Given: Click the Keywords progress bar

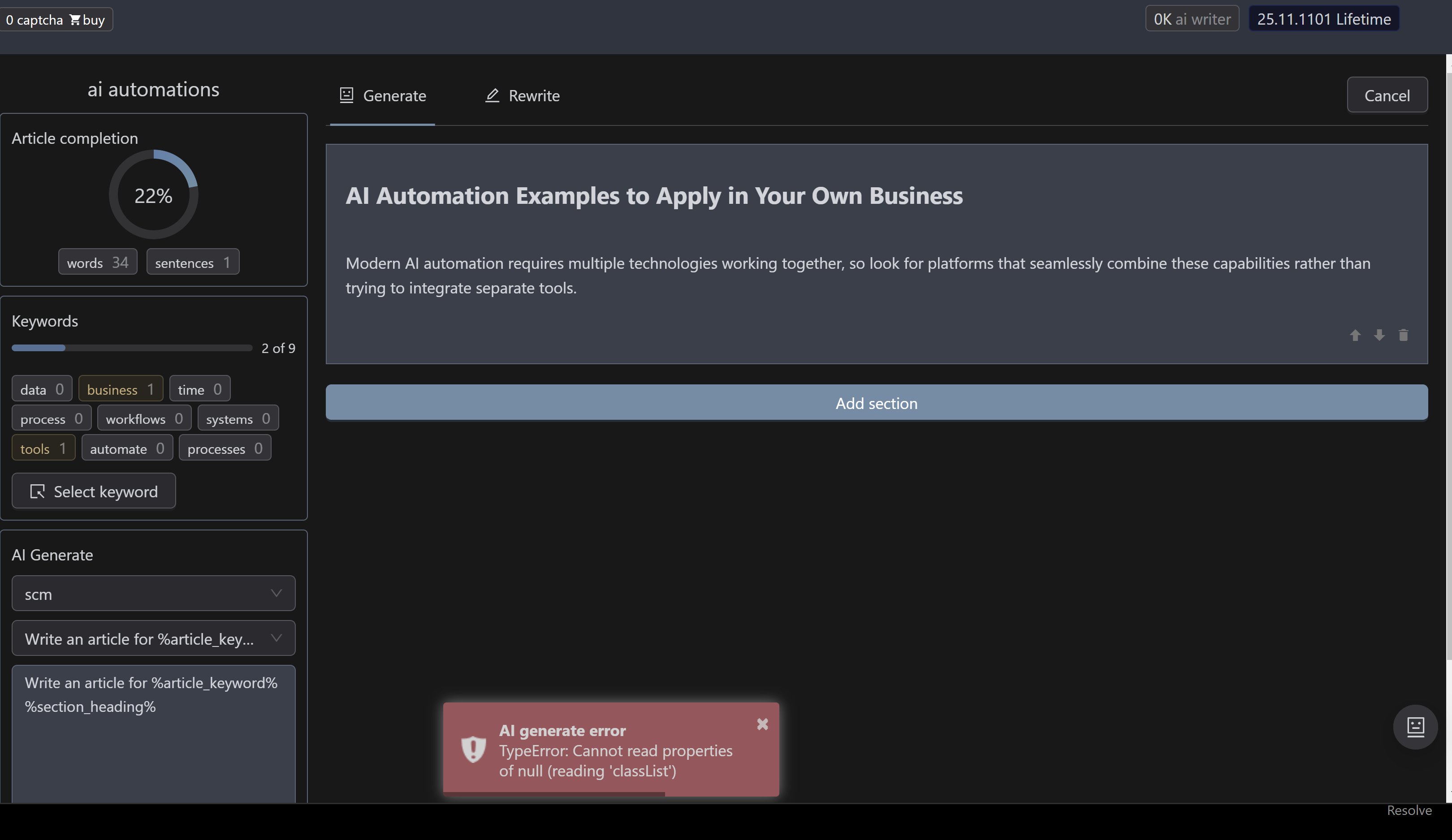Looking at the screenshot, I should (x=132, y=348).
